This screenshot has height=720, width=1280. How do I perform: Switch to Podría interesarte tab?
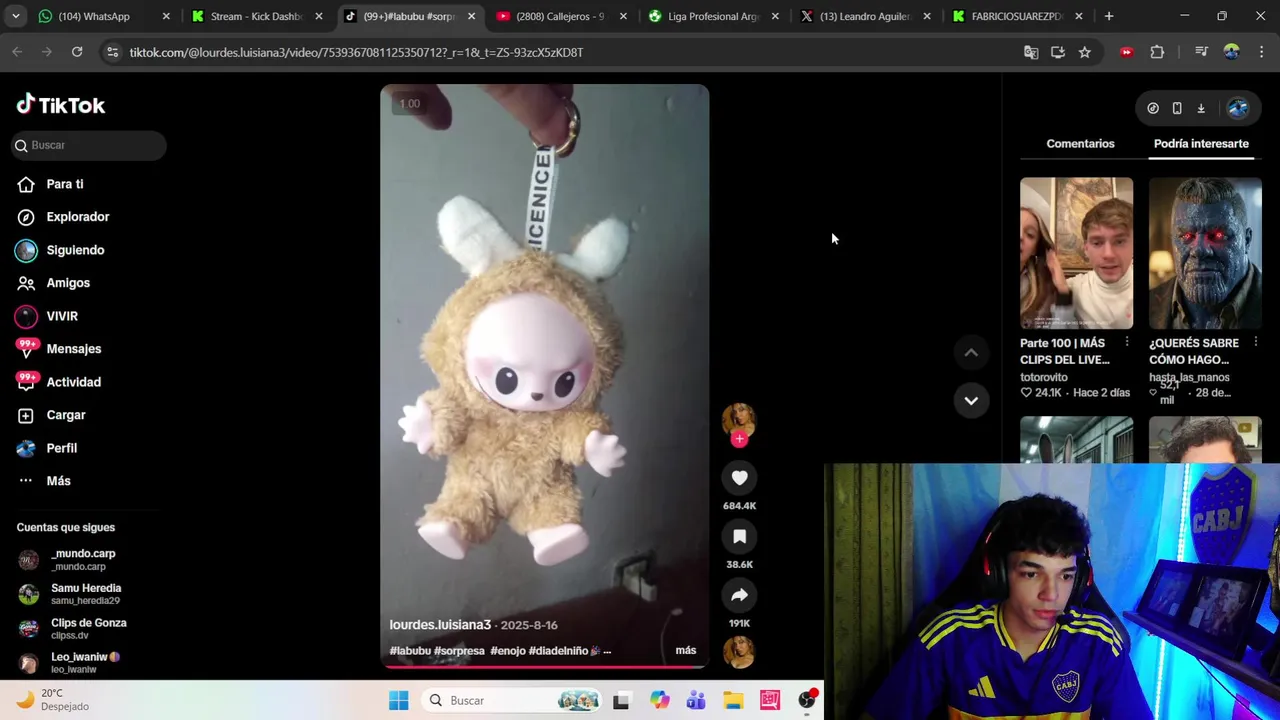pyautogui.click(x=1201, y=144)
